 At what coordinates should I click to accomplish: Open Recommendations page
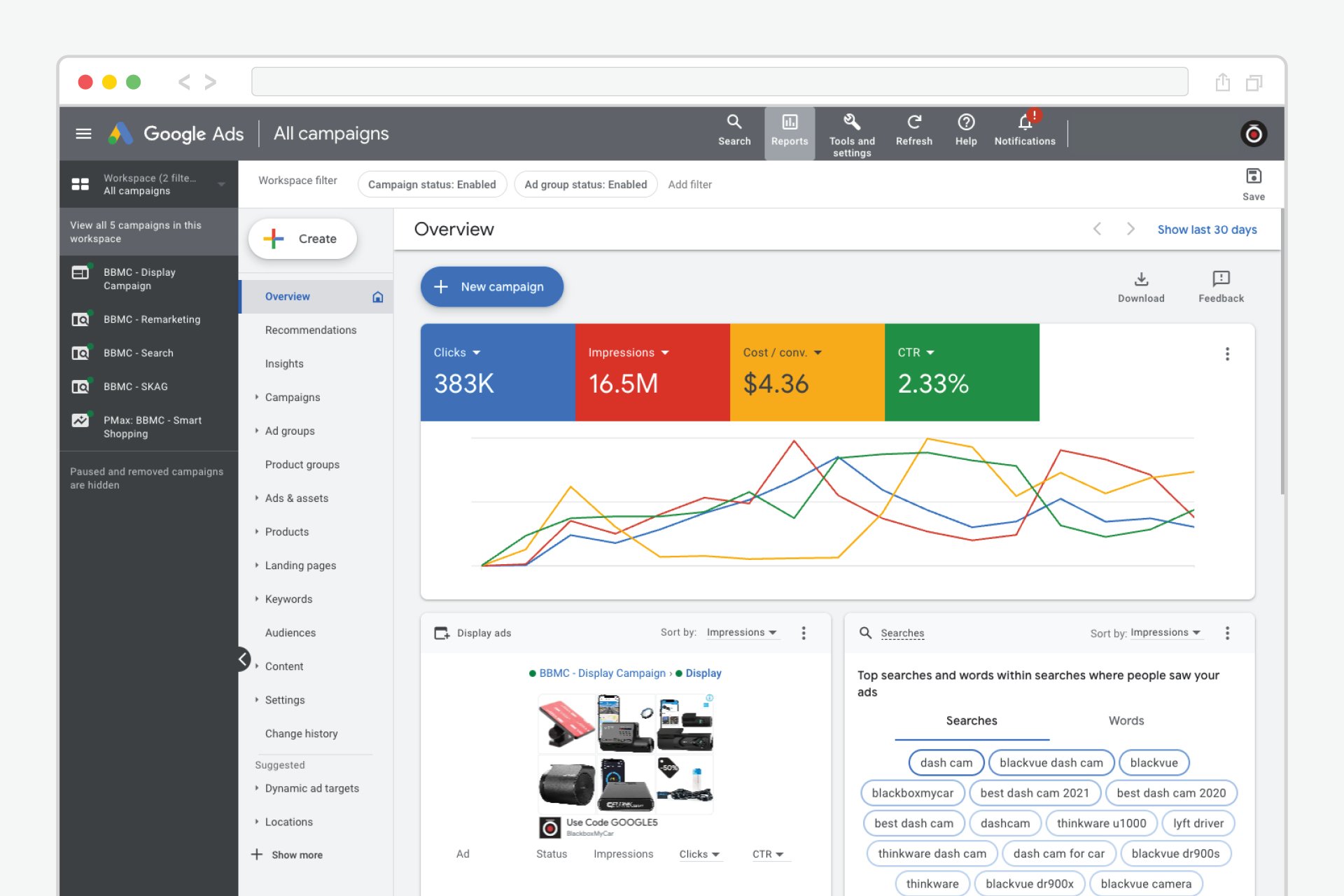[310, 330]
